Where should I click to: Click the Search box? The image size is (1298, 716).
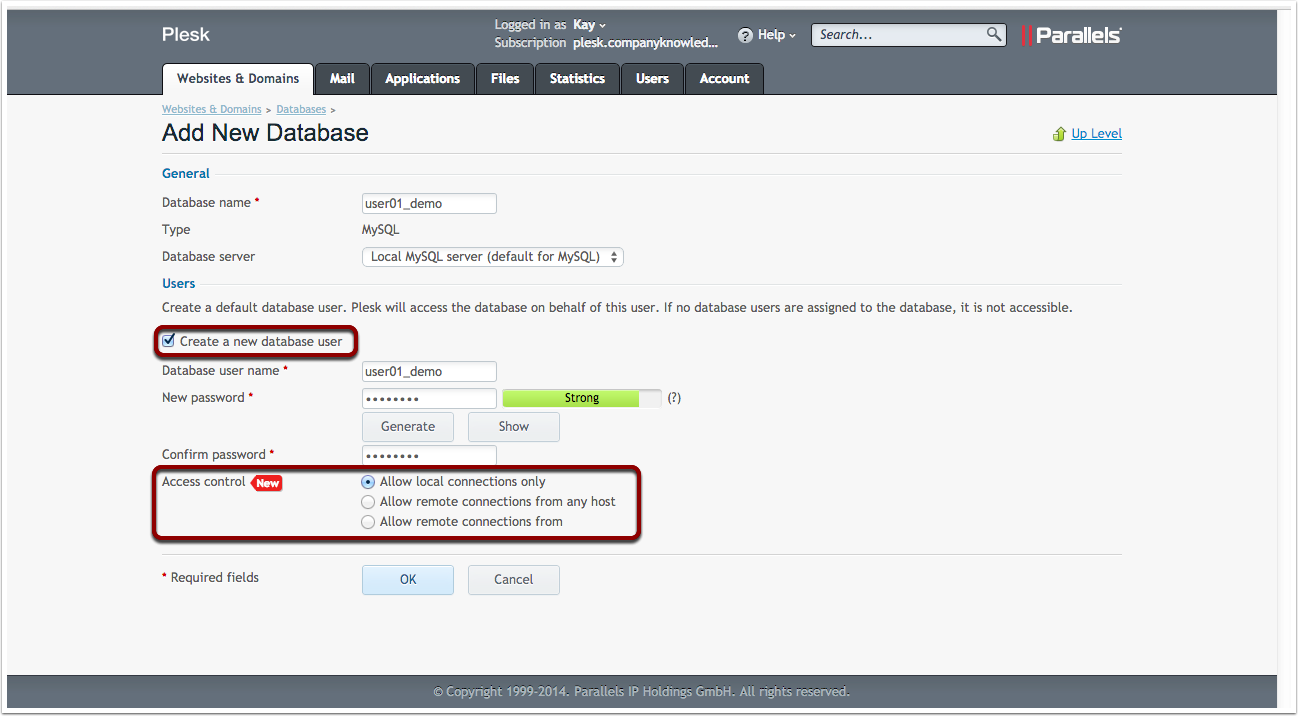click(x=908, y=35)
